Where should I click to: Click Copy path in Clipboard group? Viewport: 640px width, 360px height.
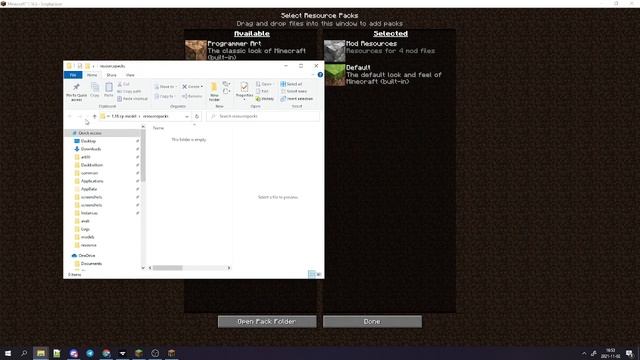click(x=129, y=91)
